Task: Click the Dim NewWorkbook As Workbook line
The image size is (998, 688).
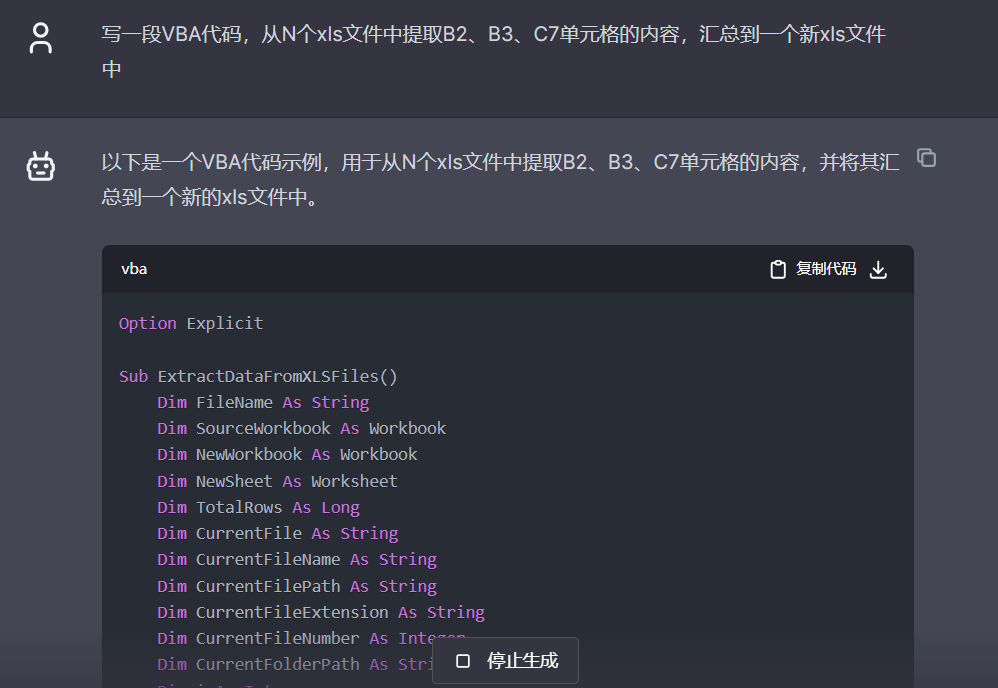Action: tap(287, 454)
